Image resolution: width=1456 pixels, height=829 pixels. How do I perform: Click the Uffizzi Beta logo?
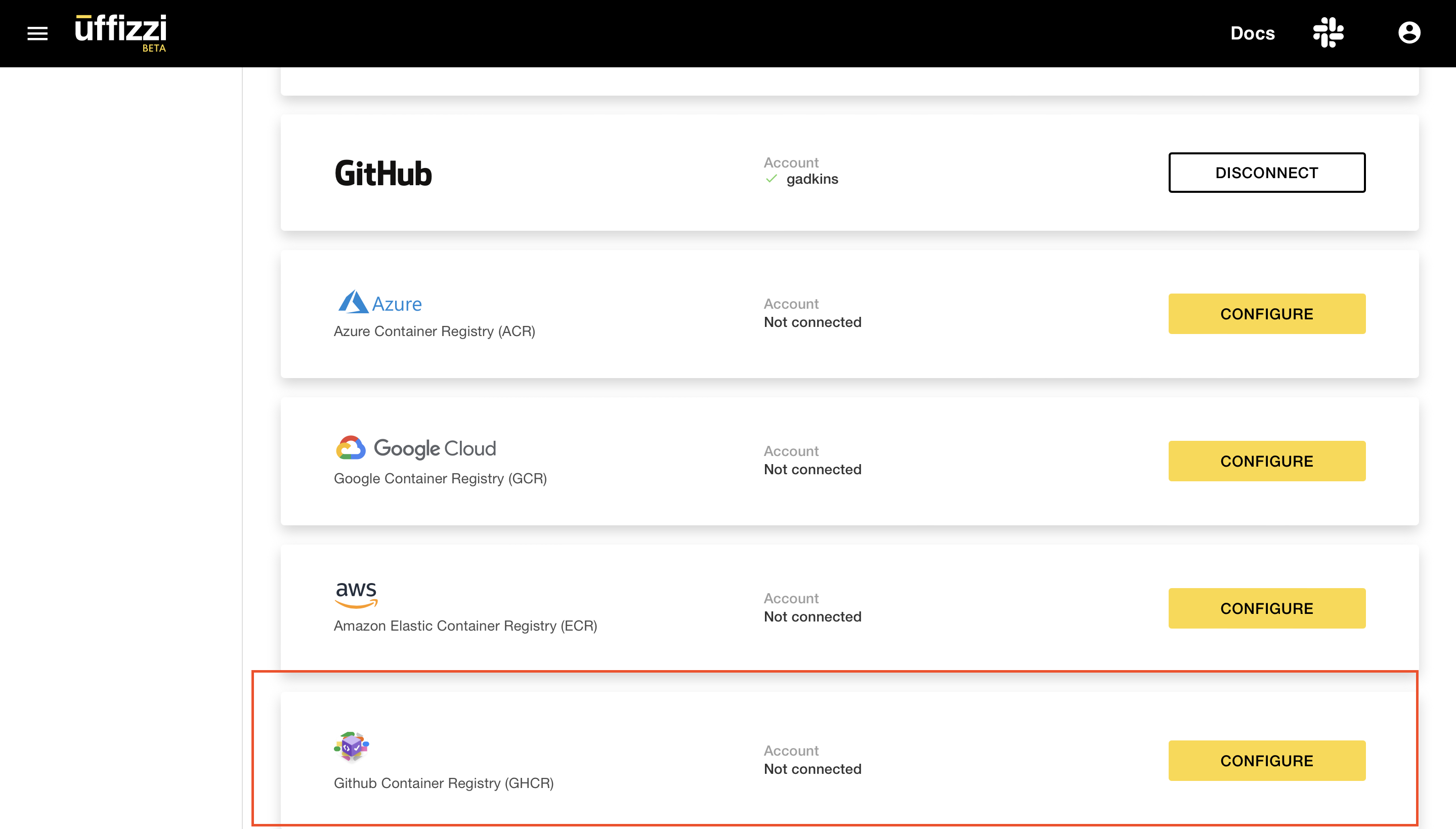pyautogui.click(x=120, y=32)
